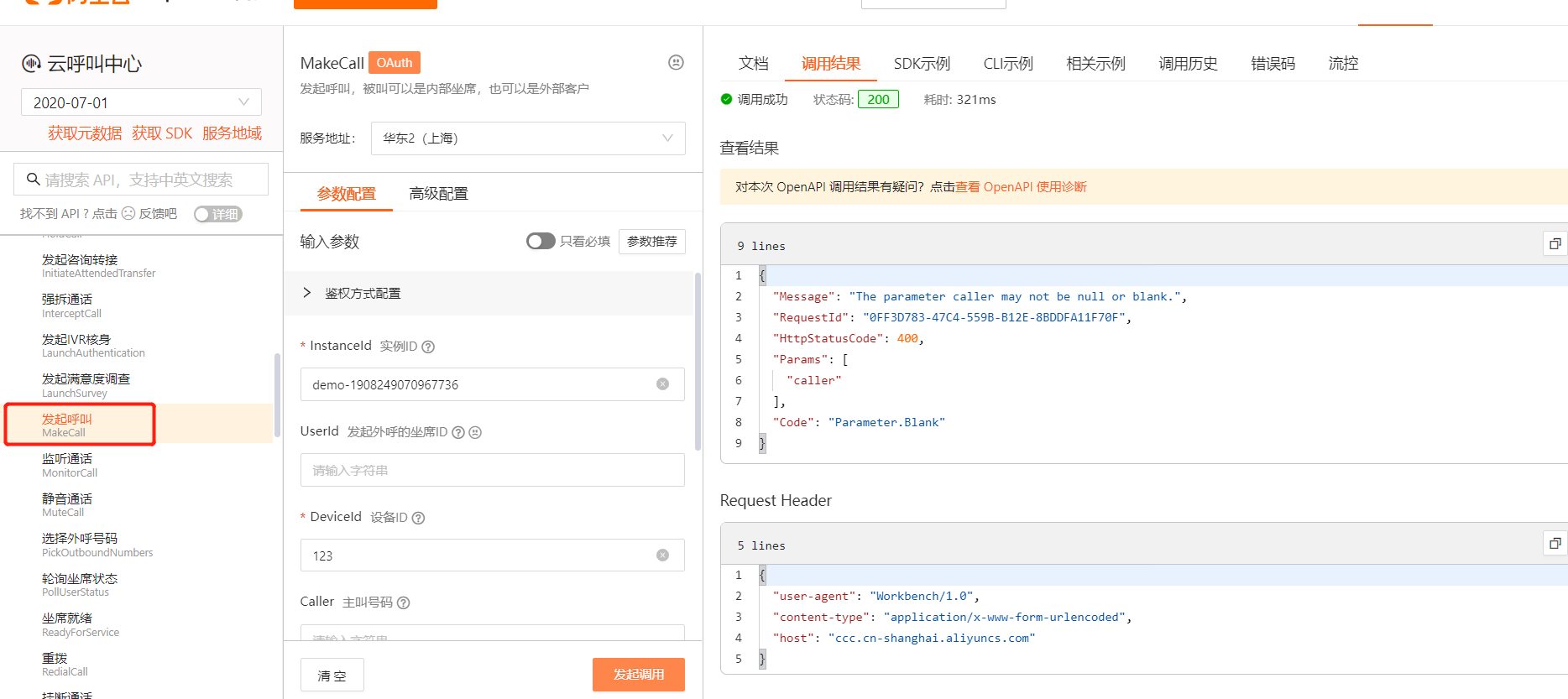Image resolution: width=1568 pixels, height=699 pixels.
Task: Switch to the SDK示例 tab
Action: 922,64
